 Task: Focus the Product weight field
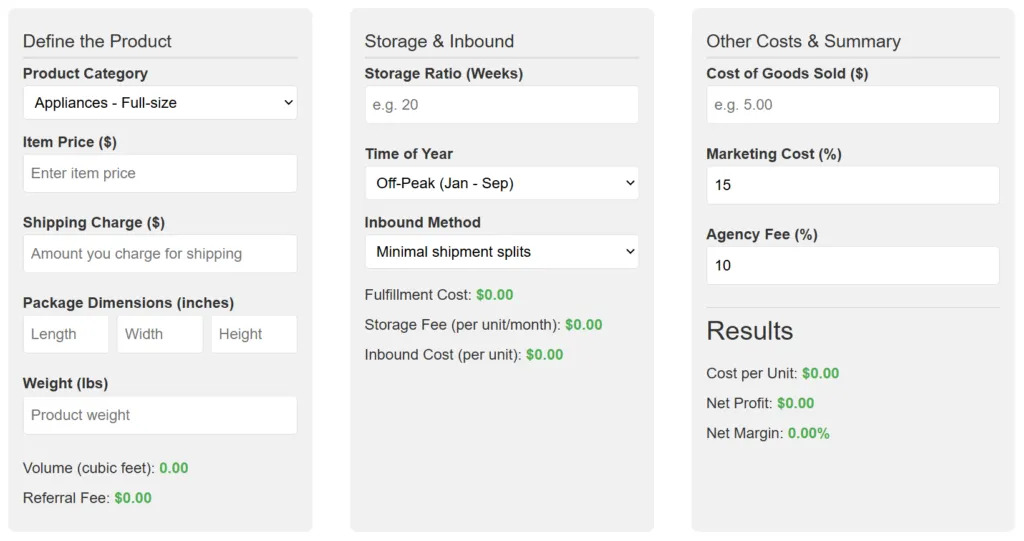pos(160,415)
